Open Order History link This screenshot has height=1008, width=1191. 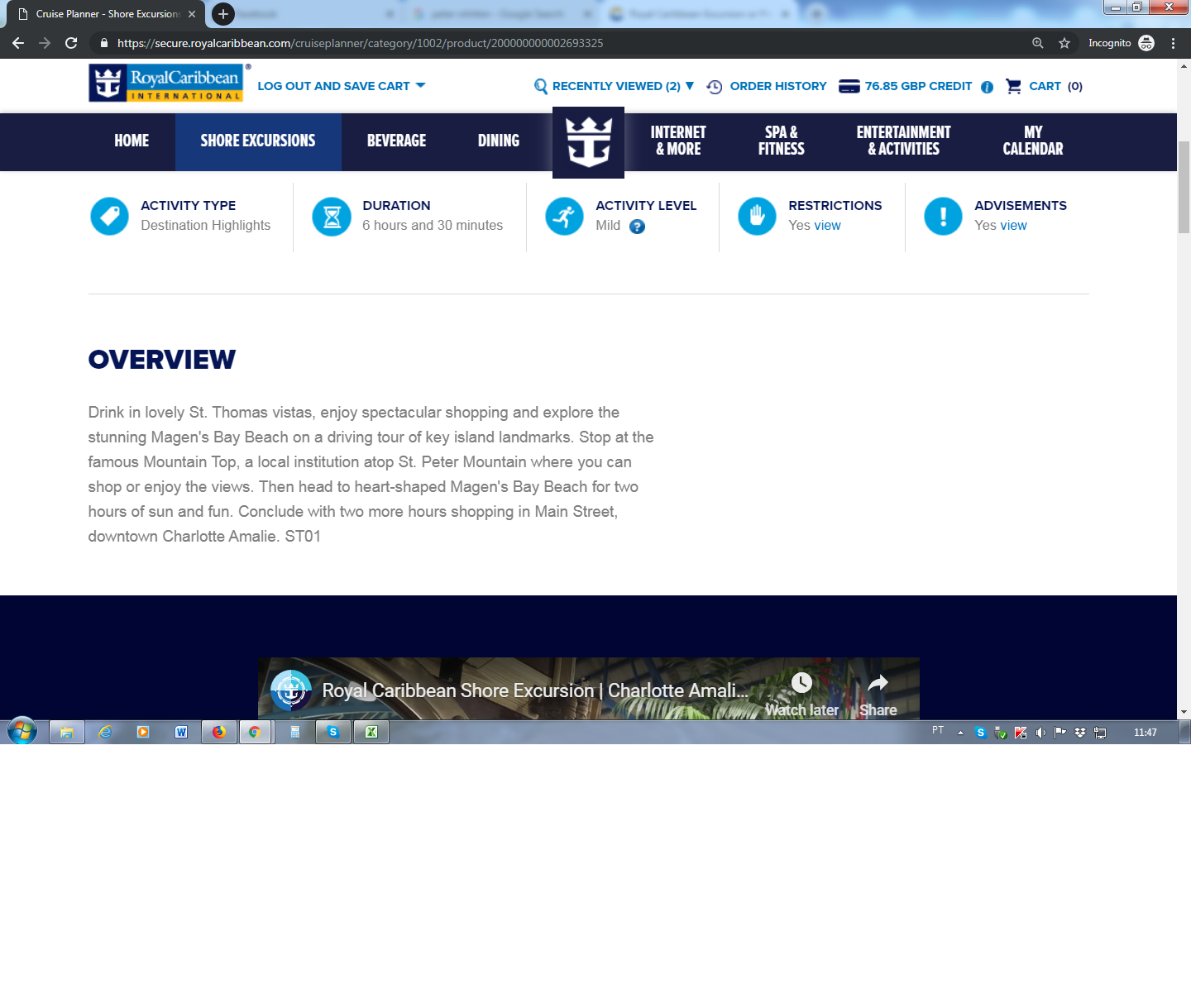[x=778, y=86]
